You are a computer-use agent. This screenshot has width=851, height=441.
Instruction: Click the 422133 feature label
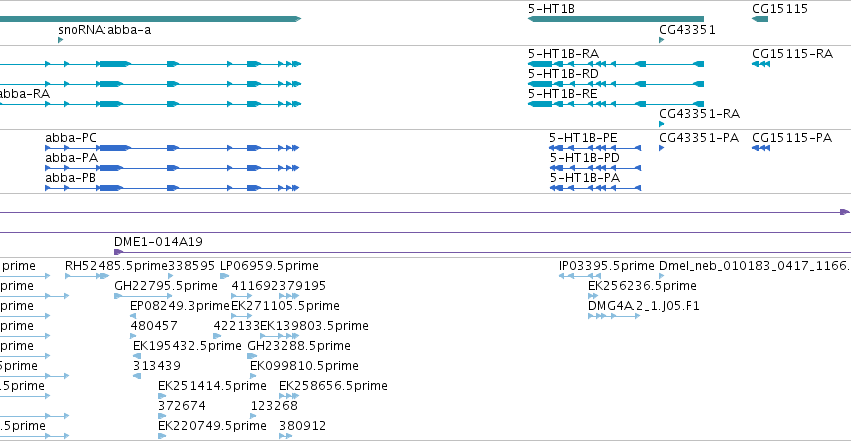click(x=237, y=326)
